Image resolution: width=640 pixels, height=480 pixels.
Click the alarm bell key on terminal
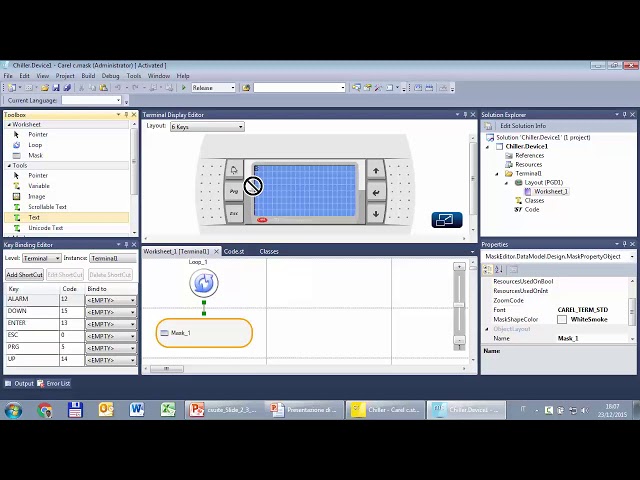click(x=234, y=170)
